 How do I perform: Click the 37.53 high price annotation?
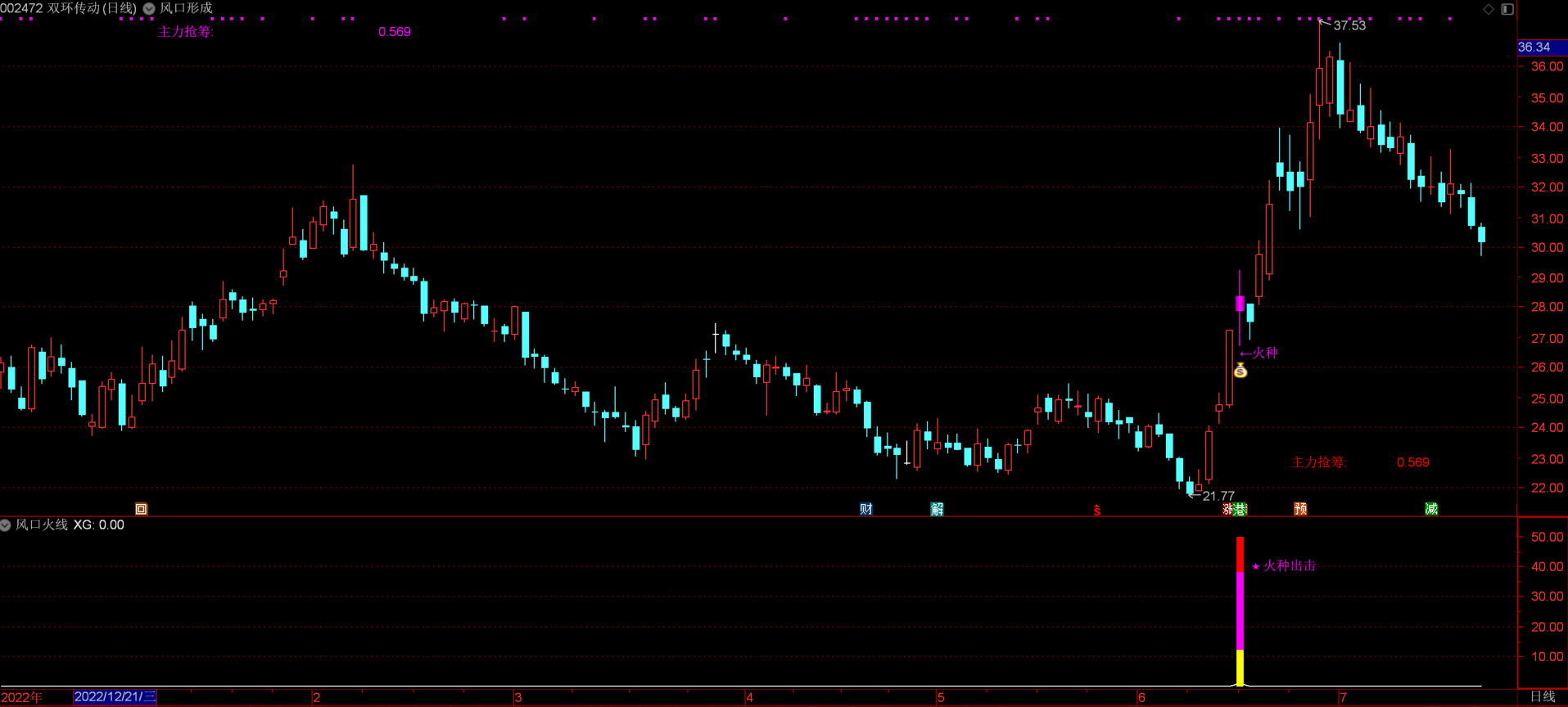[1349, 26]
